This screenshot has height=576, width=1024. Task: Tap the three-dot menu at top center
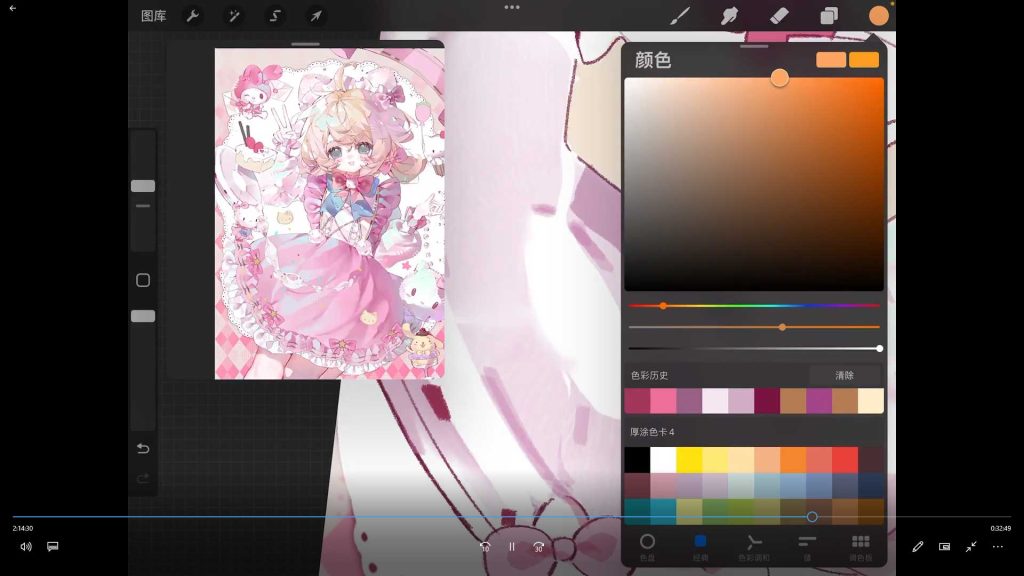512,7
